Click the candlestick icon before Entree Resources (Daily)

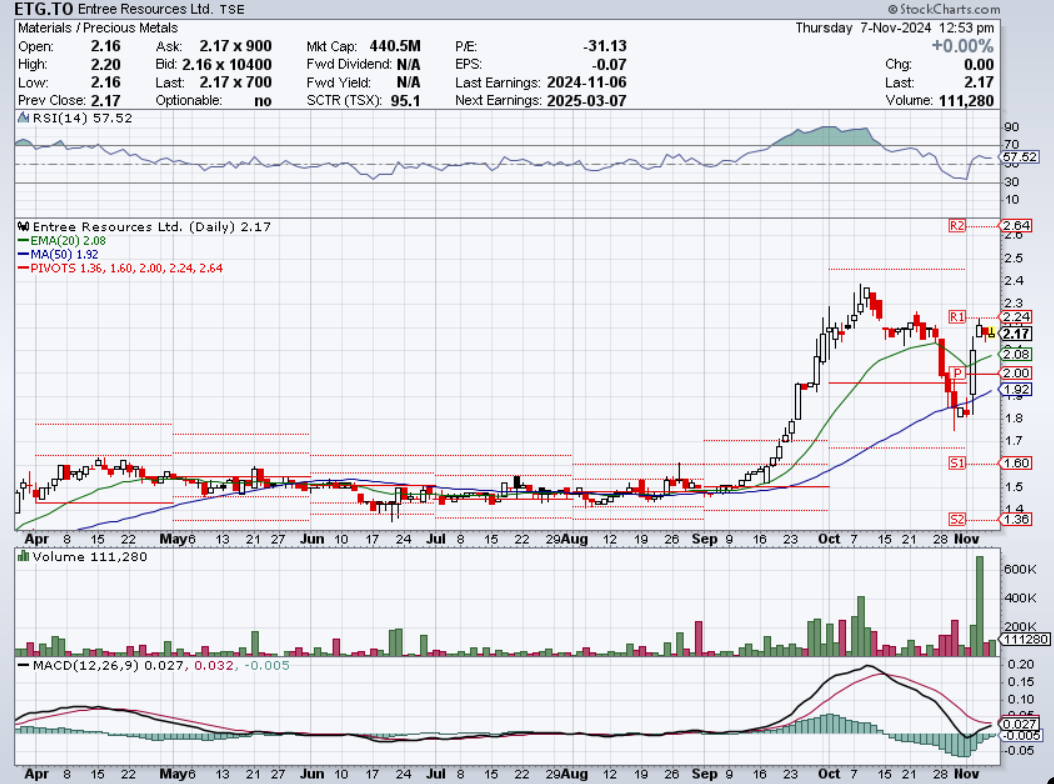coord(24,227)
